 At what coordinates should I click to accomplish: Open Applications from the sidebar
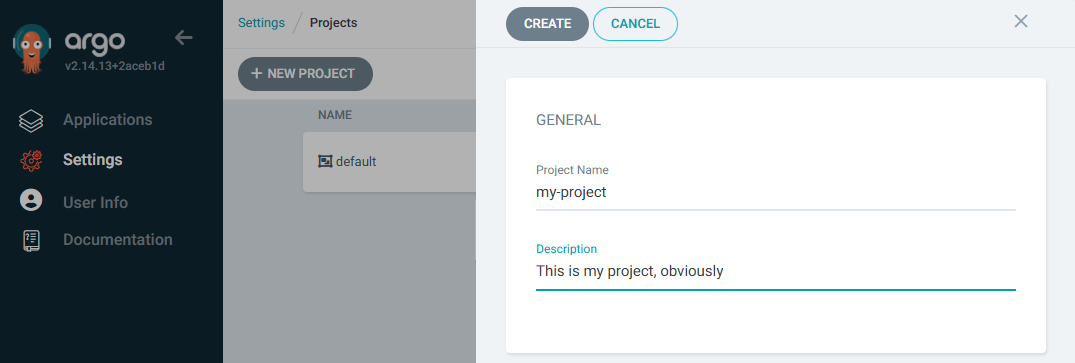pyautogui.click(x=108, y=120)
